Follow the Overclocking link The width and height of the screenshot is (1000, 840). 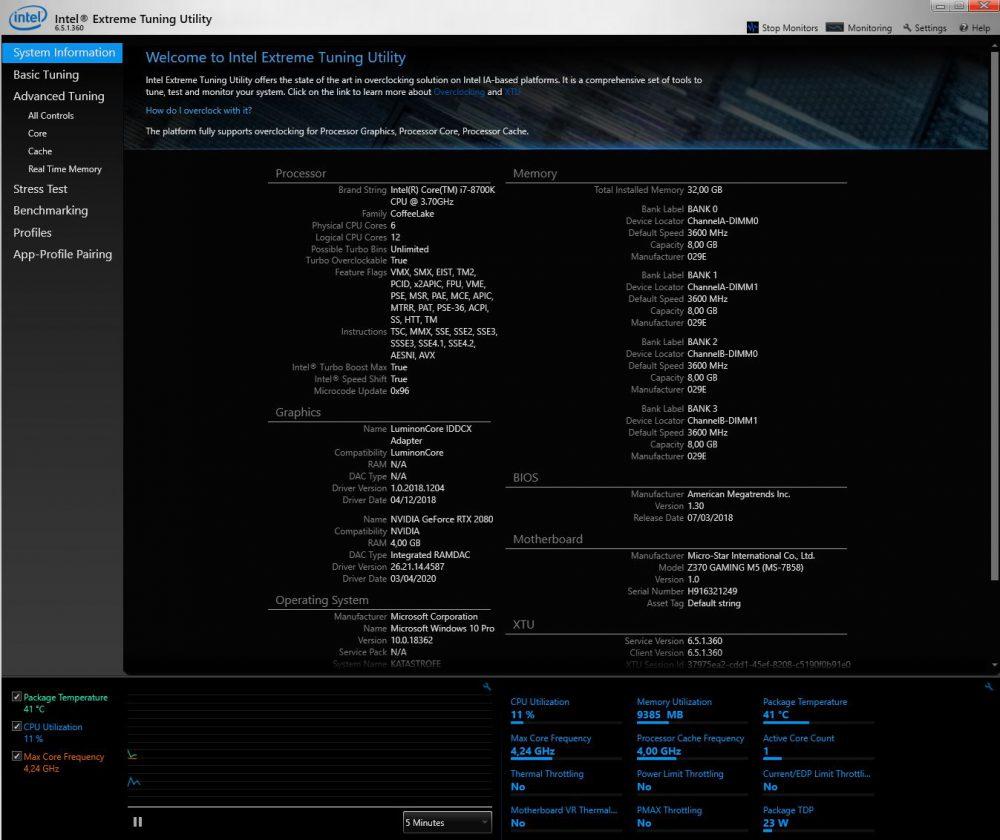pyautogui.click(x=459, y=92)
